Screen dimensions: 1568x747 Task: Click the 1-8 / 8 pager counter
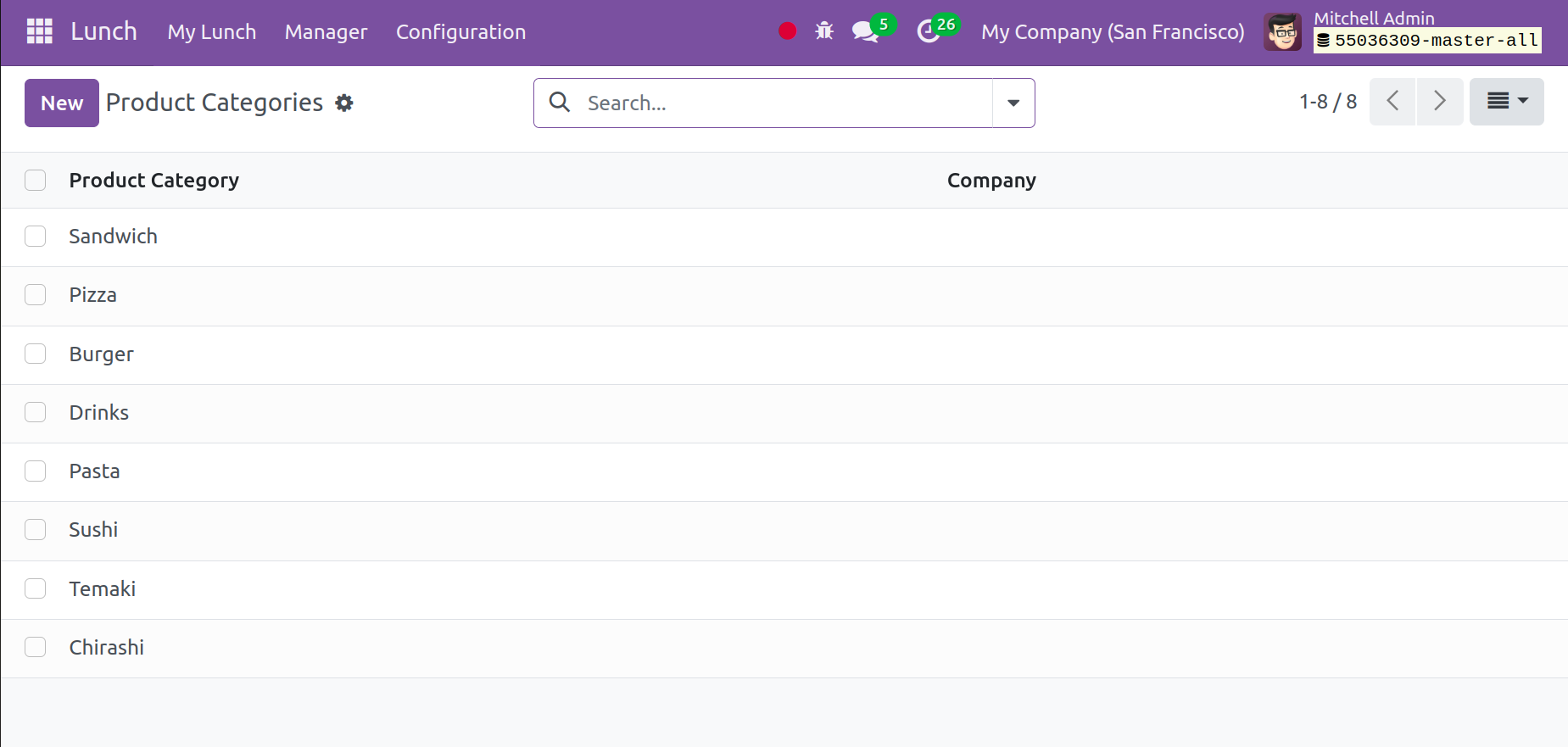1328,102
